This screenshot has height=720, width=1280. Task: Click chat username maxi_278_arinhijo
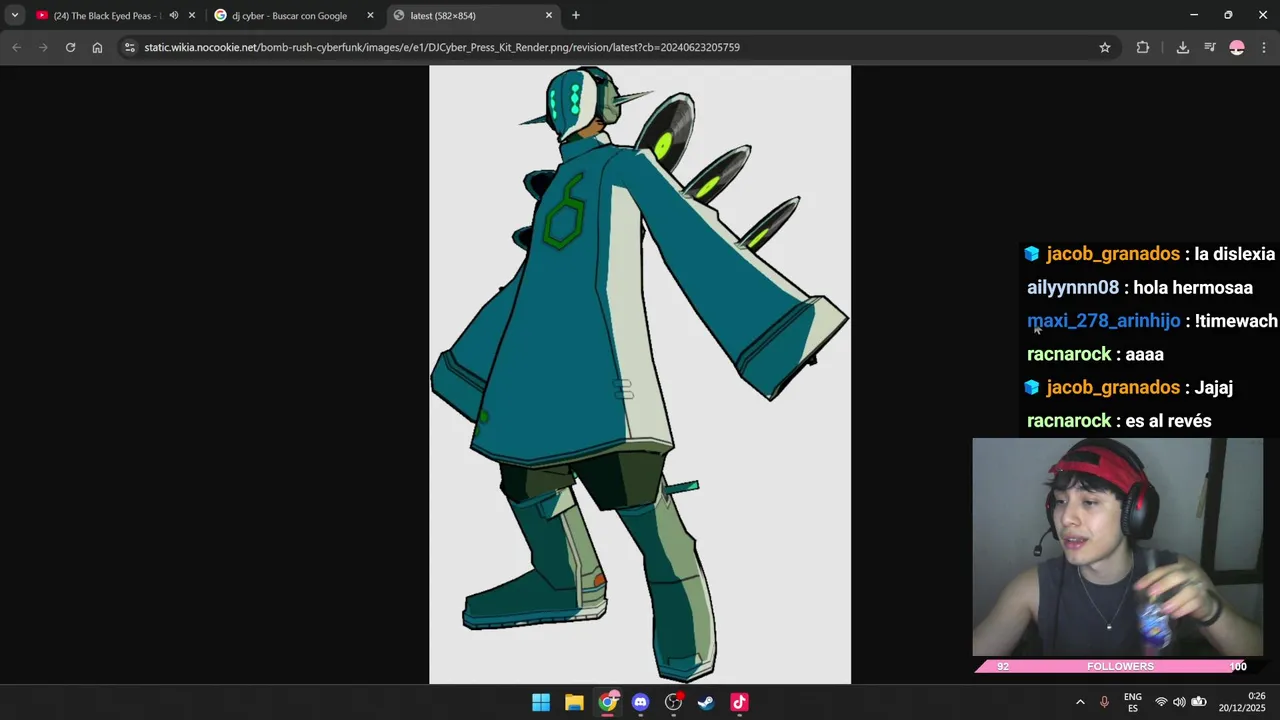point(1104,320)
